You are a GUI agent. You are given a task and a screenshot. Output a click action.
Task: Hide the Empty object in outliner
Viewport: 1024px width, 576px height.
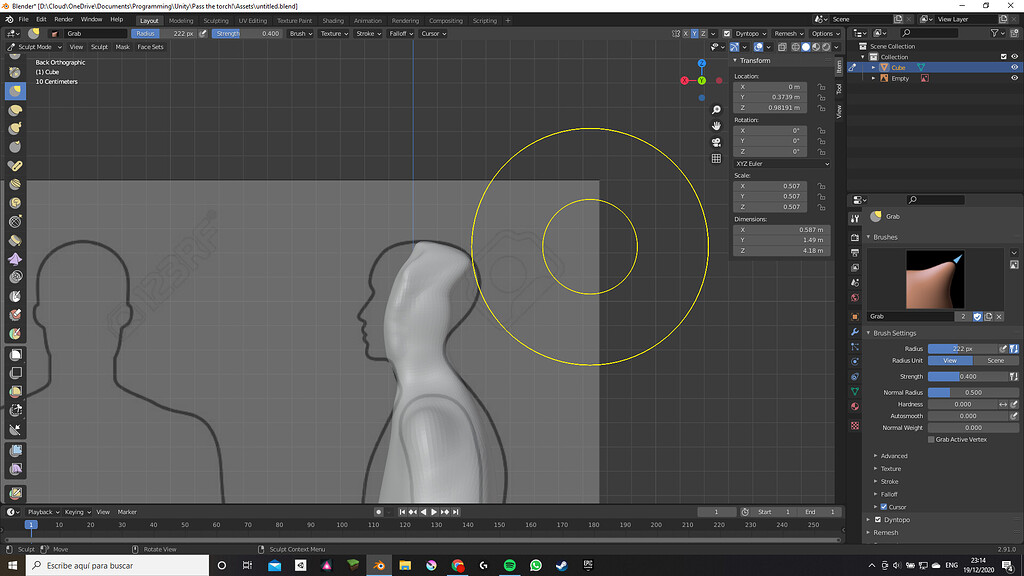click(1014, 78)
